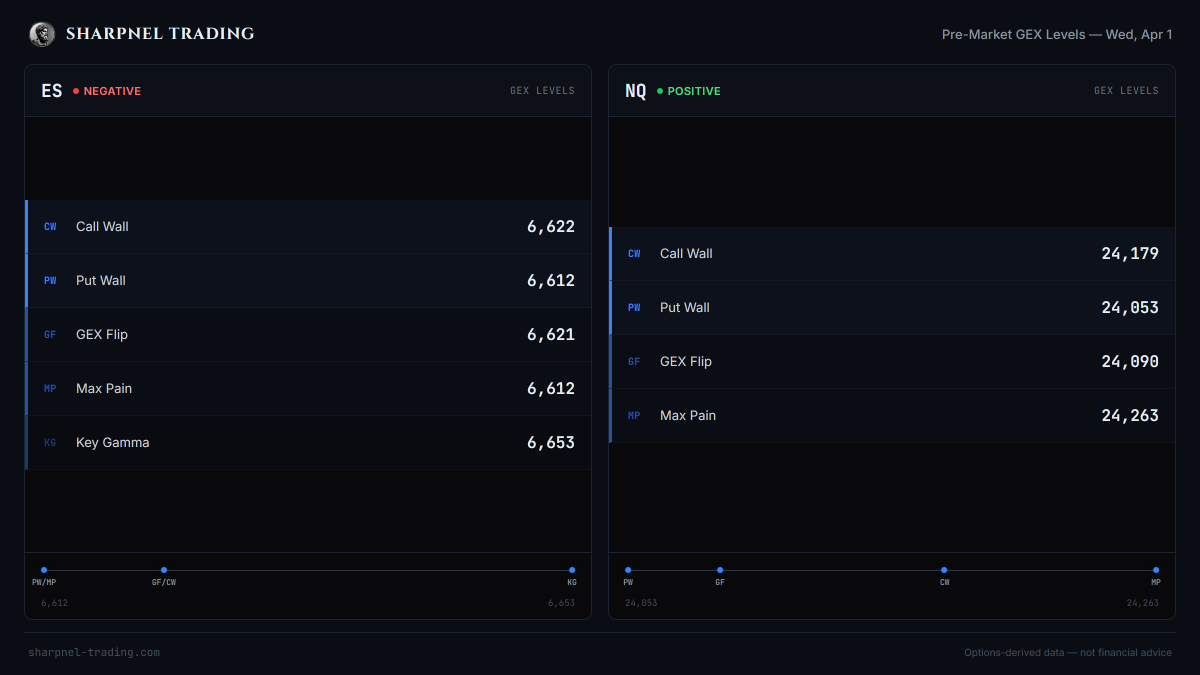Click the PW badge in ES panel list
The width and height of the screenshot is (1200, 675).
[x=50, y=281]
